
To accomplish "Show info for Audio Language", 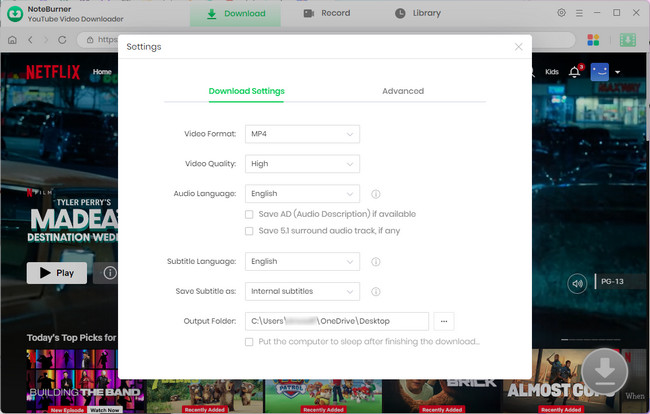I will [376, 194].
